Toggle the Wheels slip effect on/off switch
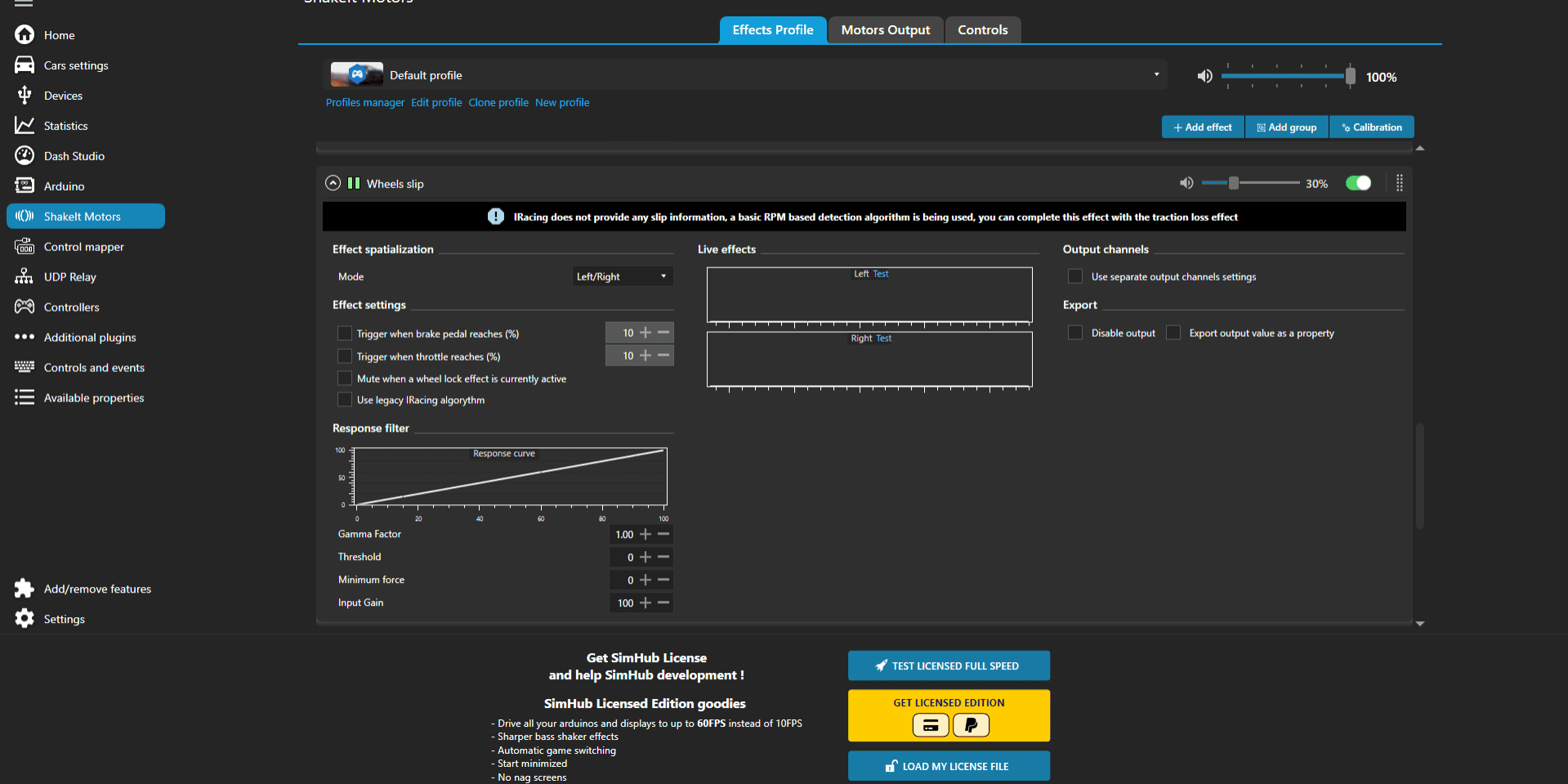Image resolution: width=1568 pixels, height=784 pixels. (x=1358, y=183)
